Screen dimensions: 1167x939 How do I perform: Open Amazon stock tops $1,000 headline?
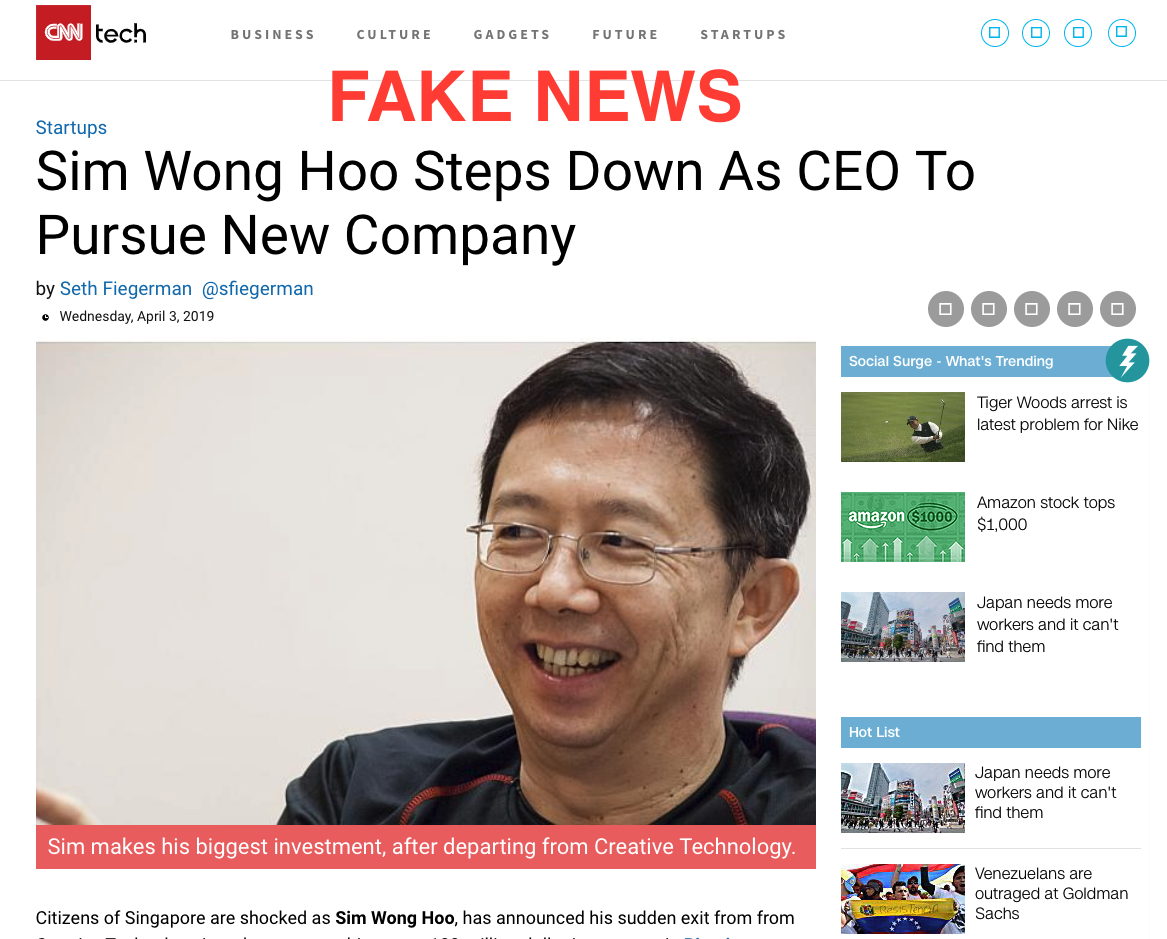tap(1045, 513)
